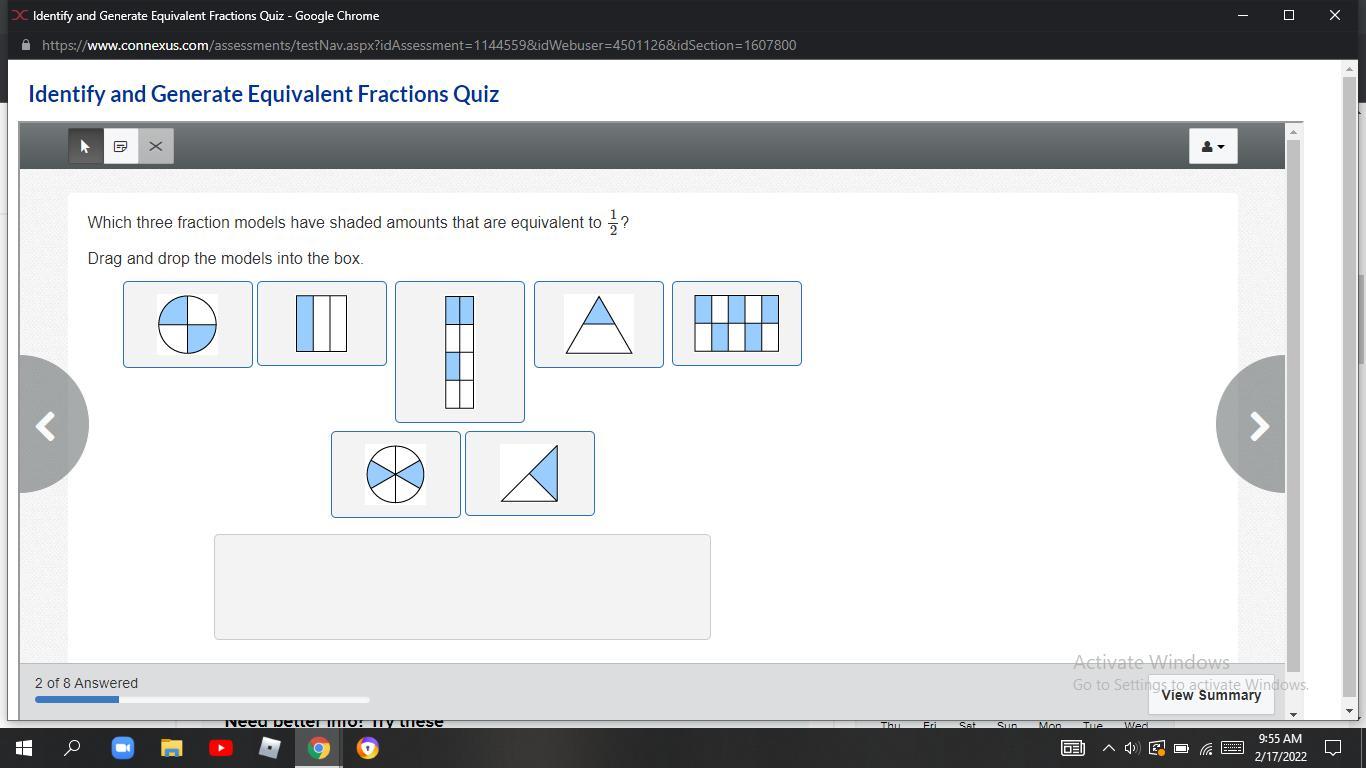
Task: Click the '2 of 8 Answered' status text
Action: tap(87, 683)
